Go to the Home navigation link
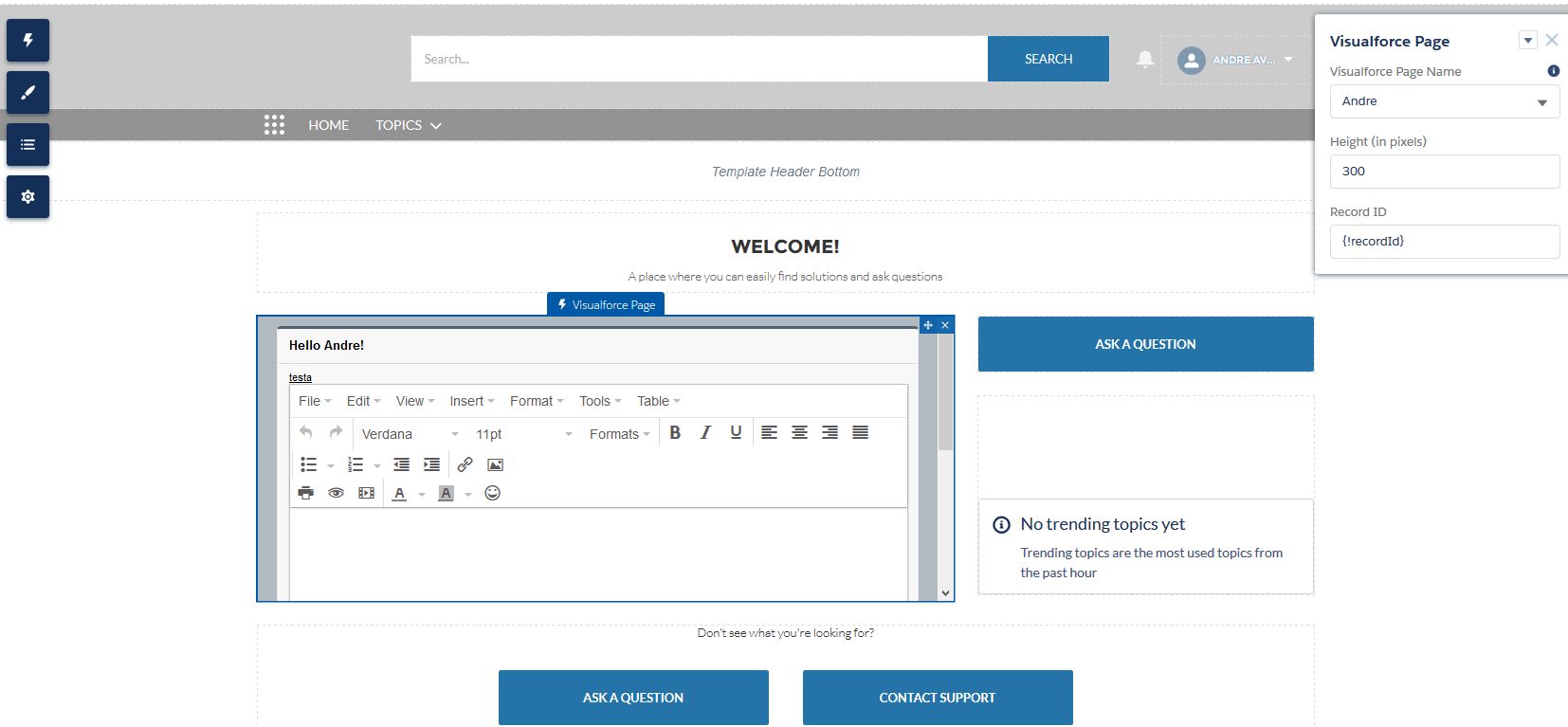Viewport: 1568px width, 727px height. pyautogui.click(x=329, y=125)
